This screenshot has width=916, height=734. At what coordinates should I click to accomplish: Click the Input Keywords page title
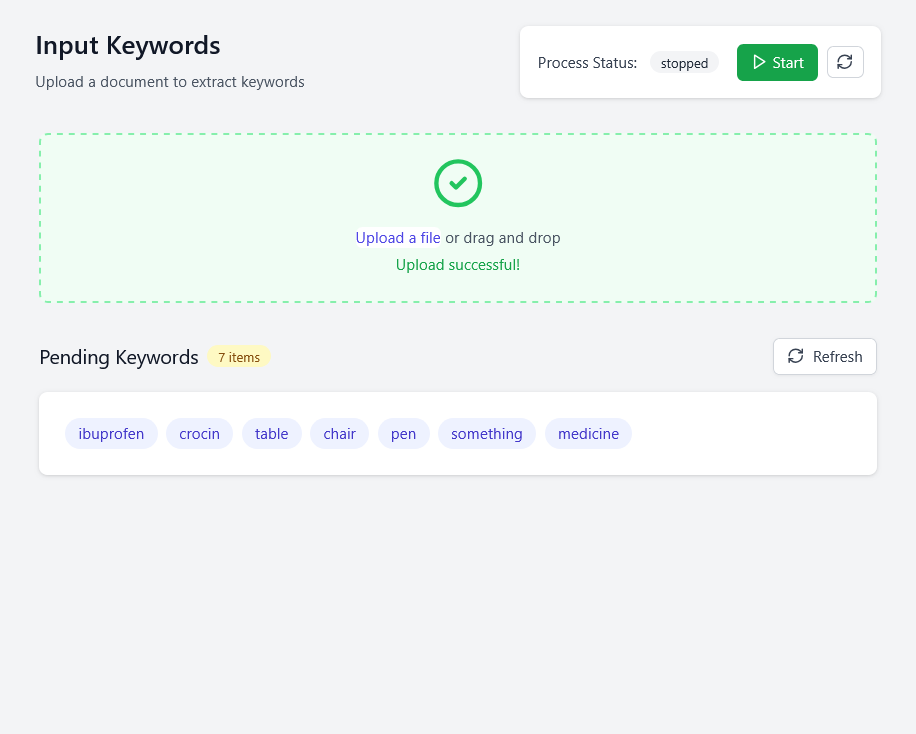(127, 45)
